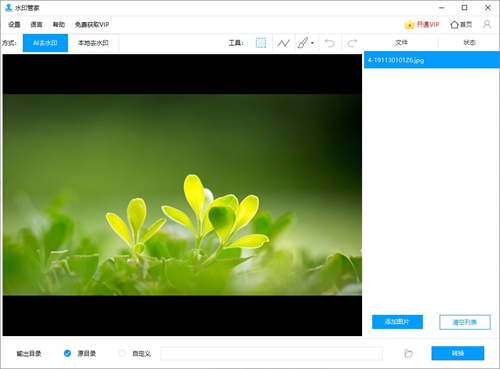Open the brush size dropdown arrow
This screenshot has width=500, height=369.
pyautogui.click(x=312, y=43)
